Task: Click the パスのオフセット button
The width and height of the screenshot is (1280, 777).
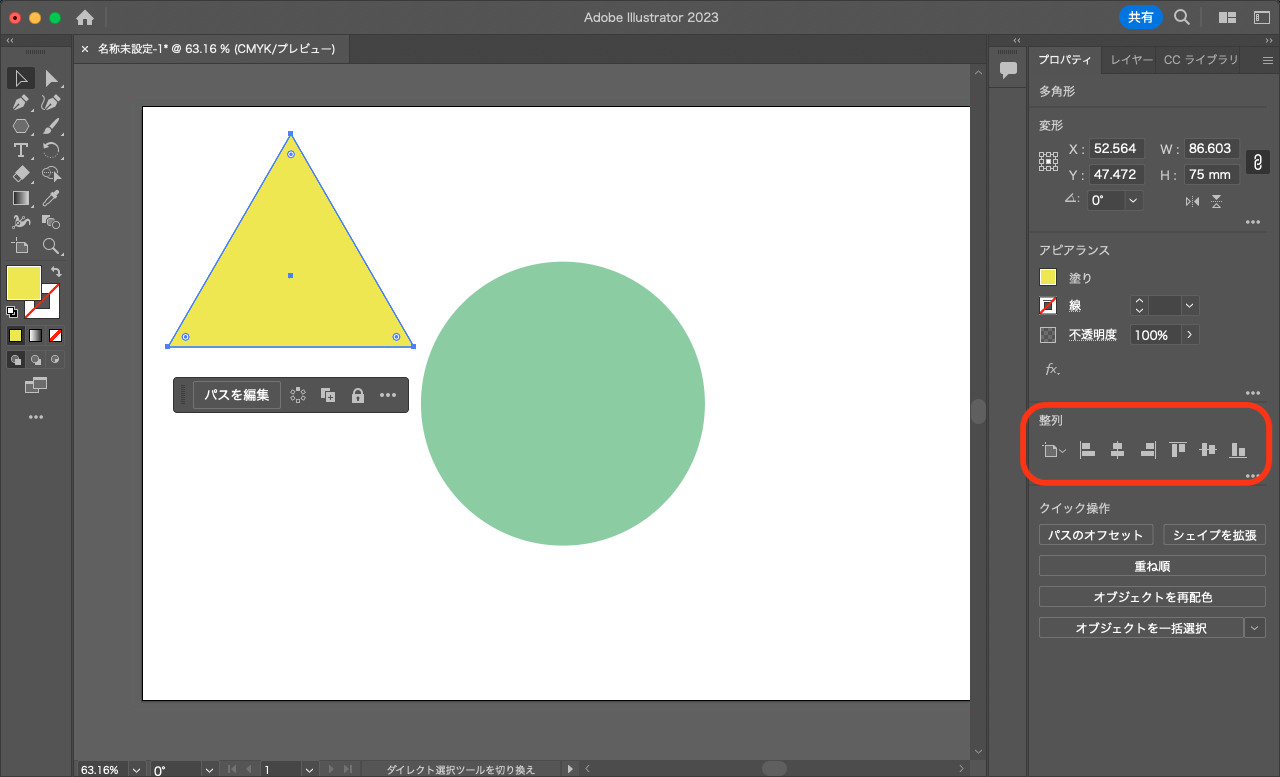Action: (x=1096, y=535)
